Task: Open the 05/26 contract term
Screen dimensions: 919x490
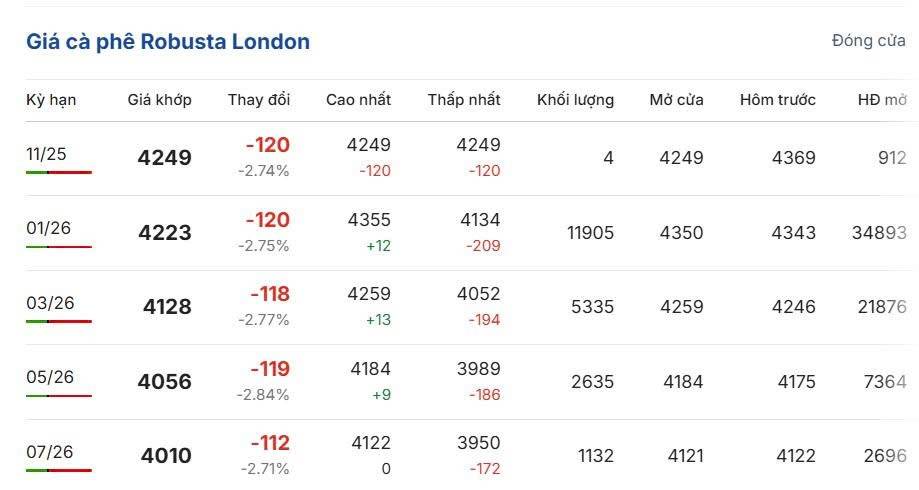Action: [48, 377]
